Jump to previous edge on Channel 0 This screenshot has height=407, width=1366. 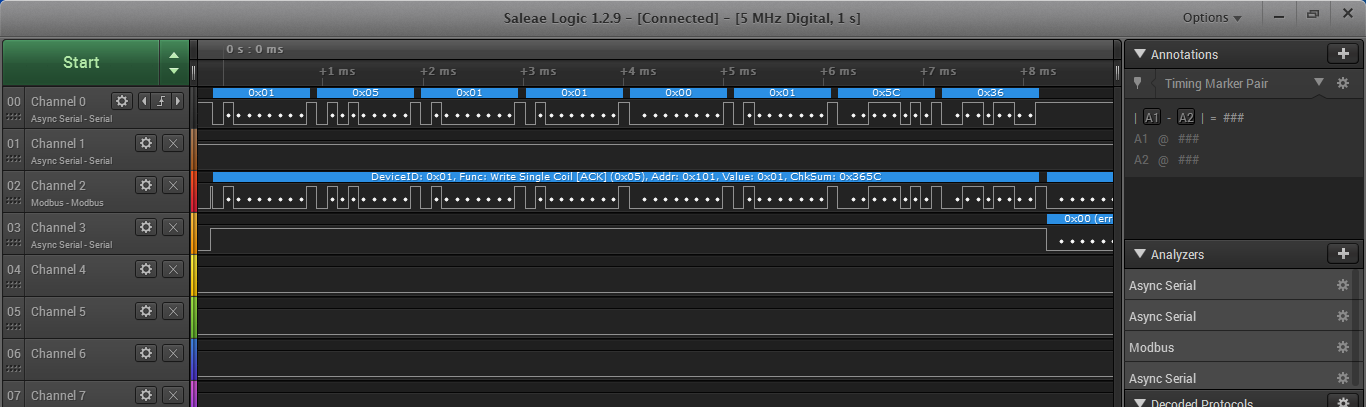(x=143, y=101)
